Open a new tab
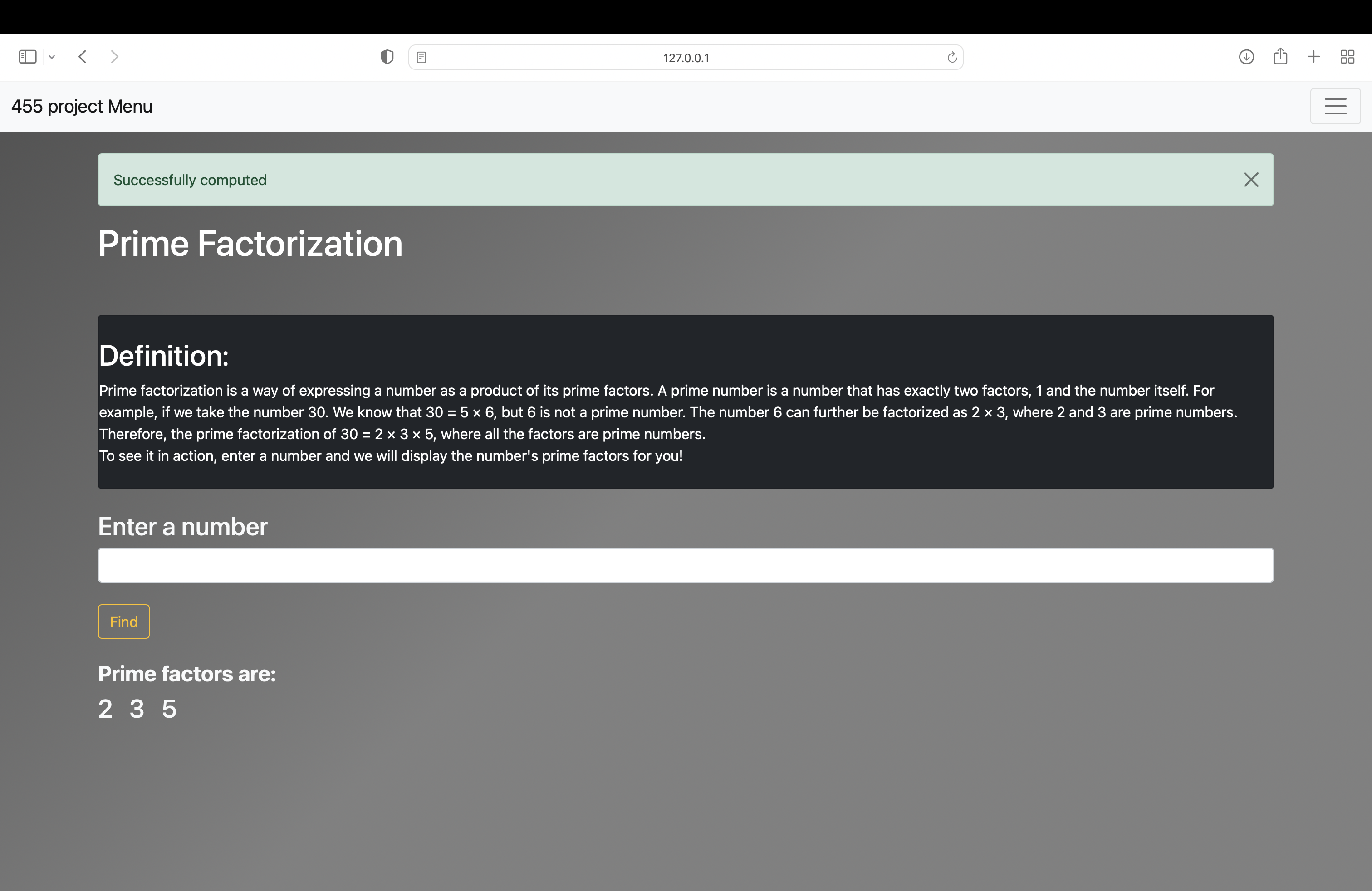This screenshot has width=1372, height=891. [1313, 56]
